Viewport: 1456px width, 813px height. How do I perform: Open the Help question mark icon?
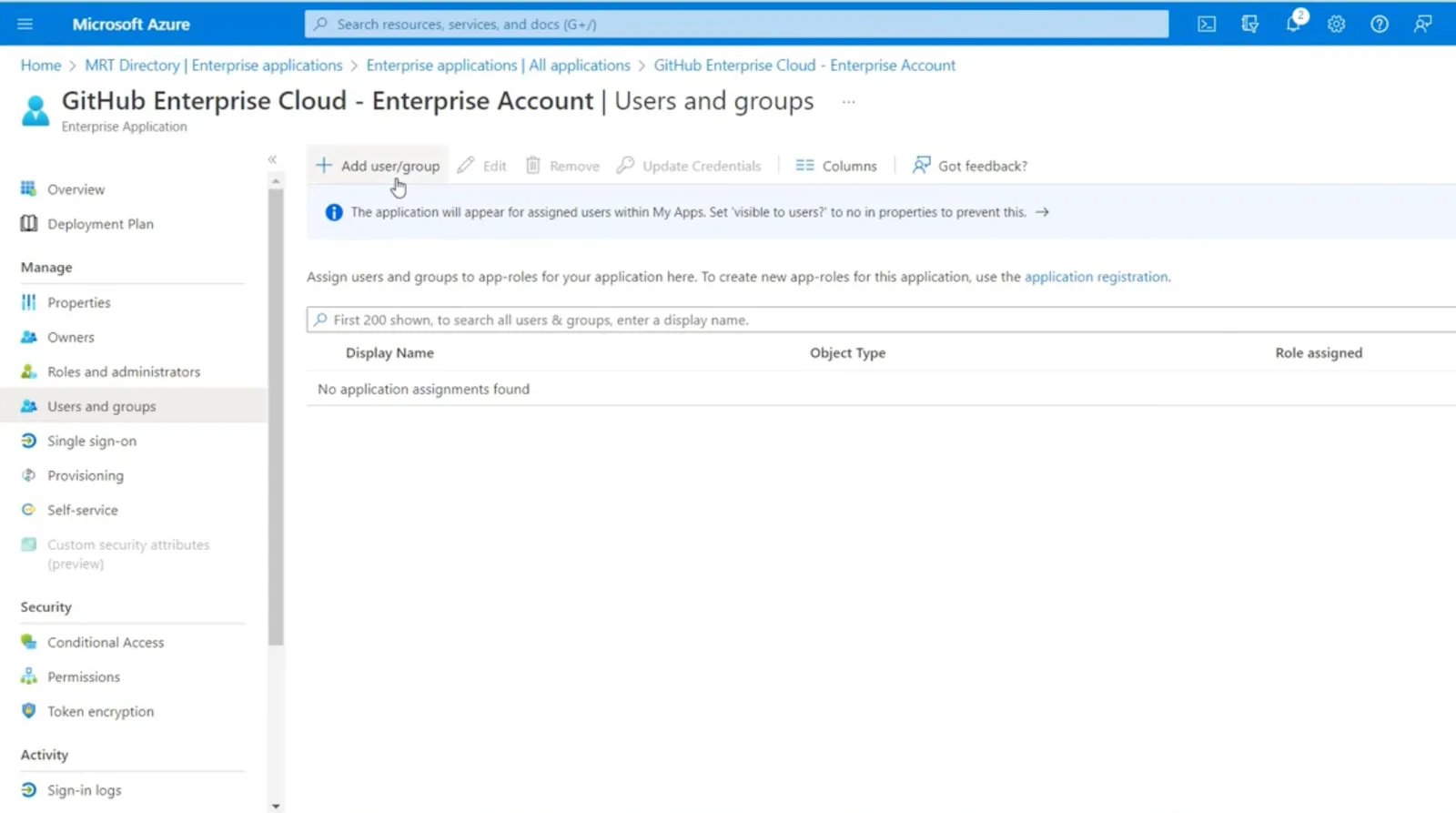tap(1380, 25)
